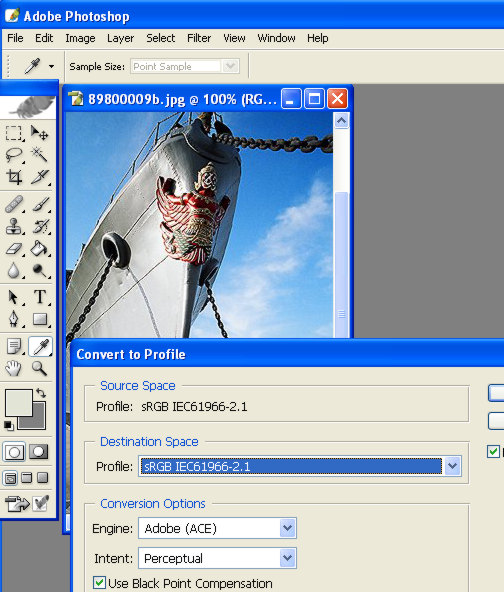Close the 89800009b.jpg document window

click(x=338, y=99)
